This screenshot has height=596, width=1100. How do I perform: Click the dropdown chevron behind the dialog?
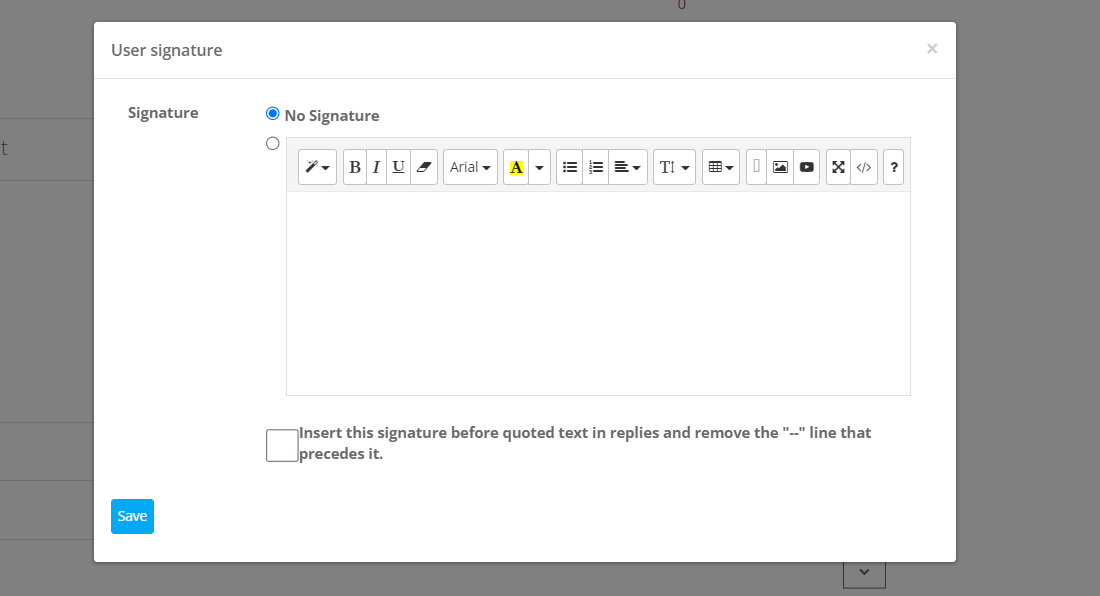click(x=864, y=574)
